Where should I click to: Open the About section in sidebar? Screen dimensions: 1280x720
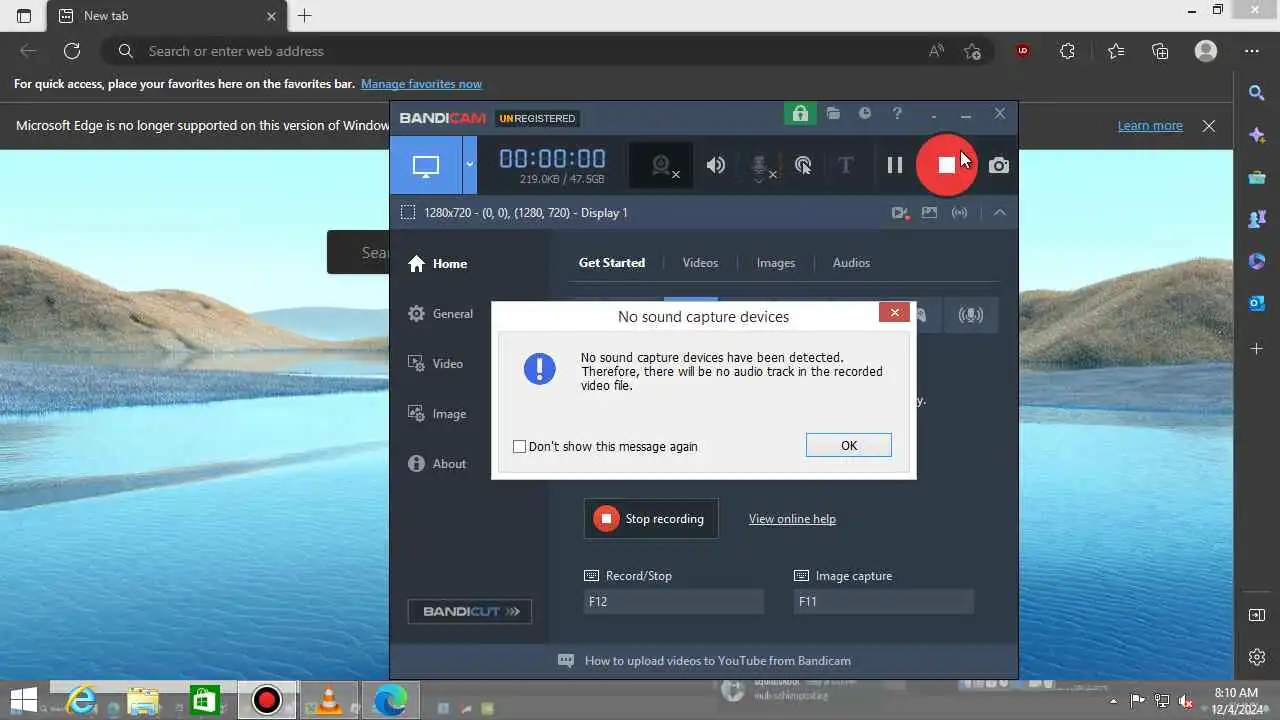[x=437, y=464]
